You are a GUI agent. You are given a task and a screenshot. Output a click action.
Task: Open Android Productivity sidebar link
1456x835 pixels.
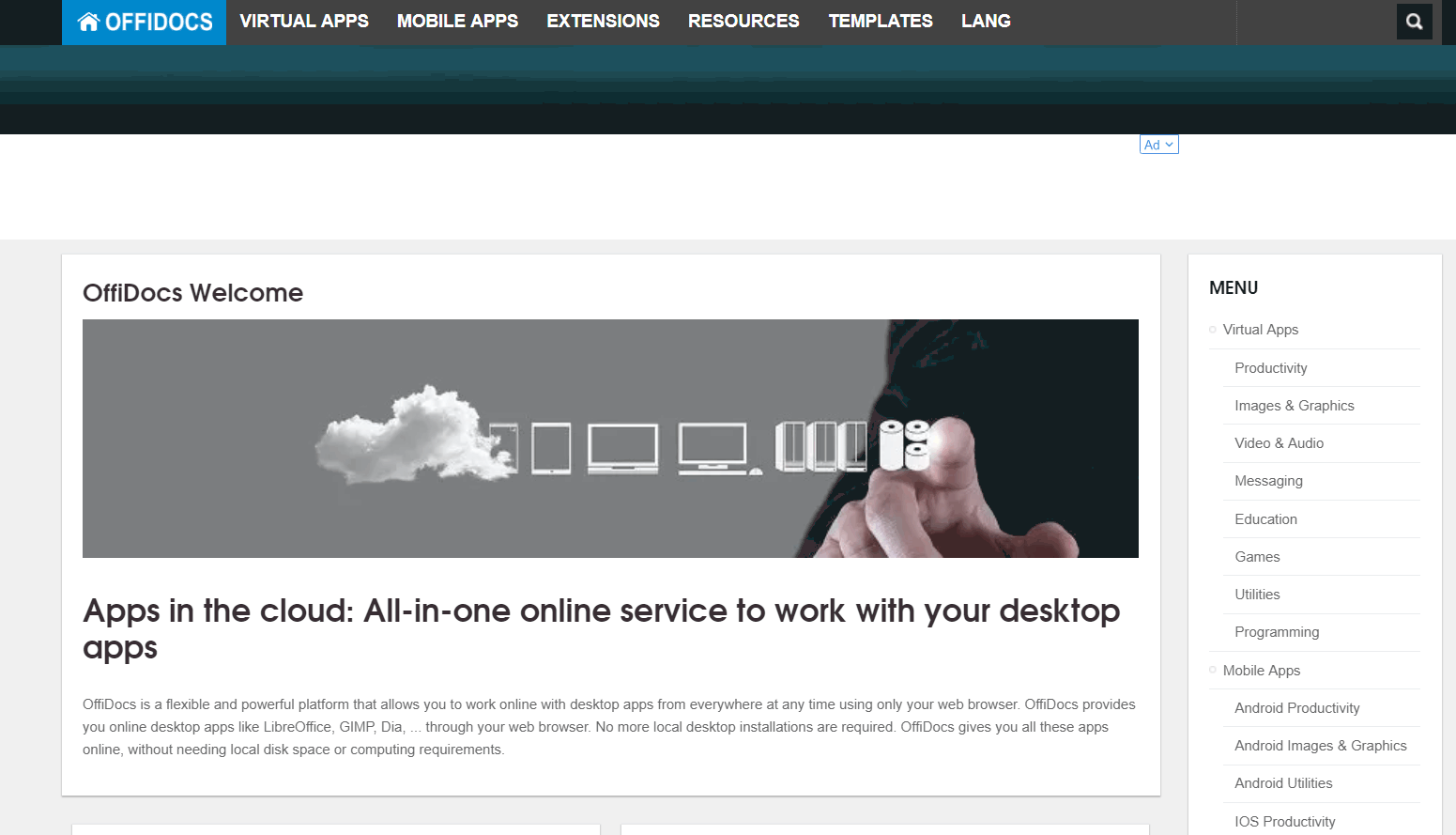(x=1297, y=708)
